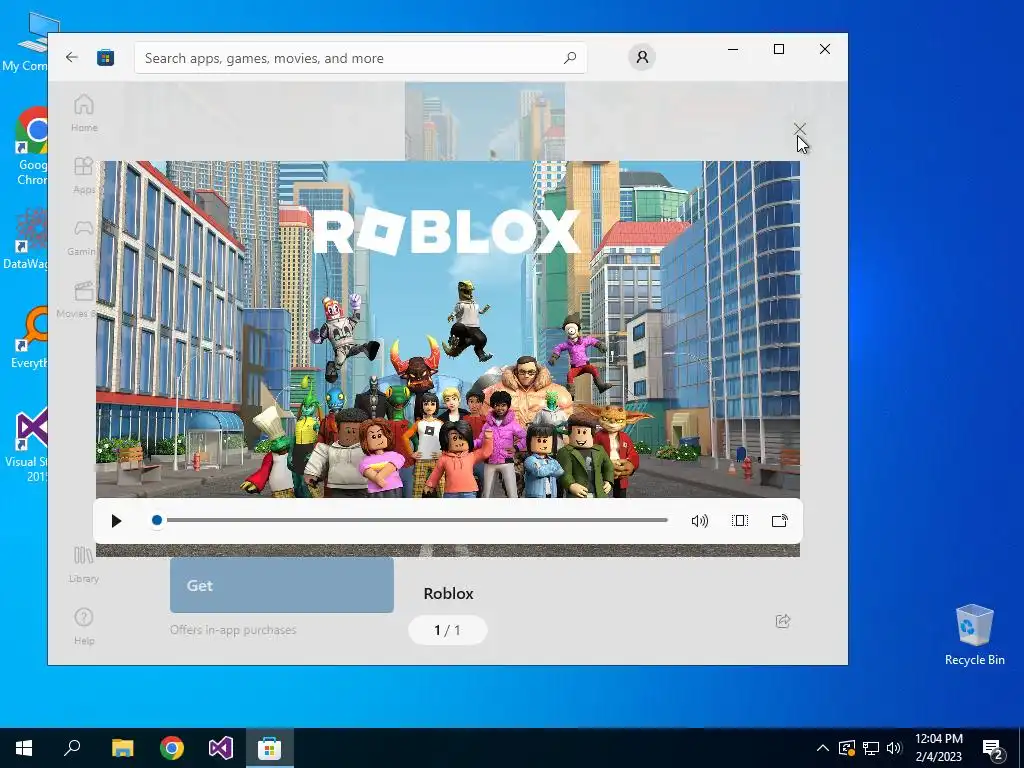Open Visual Studio from the taskbar
The image size is (1024, 768).
221,748
